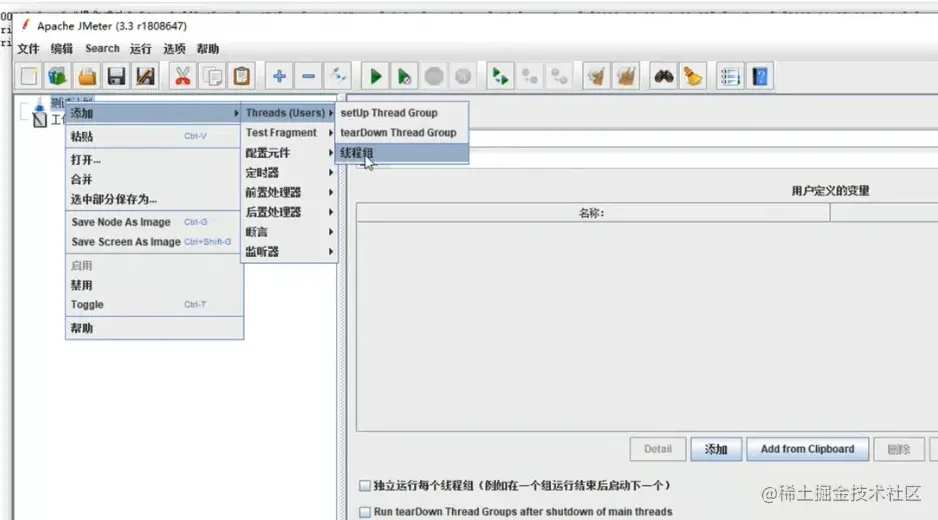This screenshot has height=520, width=938.
Task: Choose 帮助 at context menu bottom
Action: pyautogui.click(x=154, y=328)
